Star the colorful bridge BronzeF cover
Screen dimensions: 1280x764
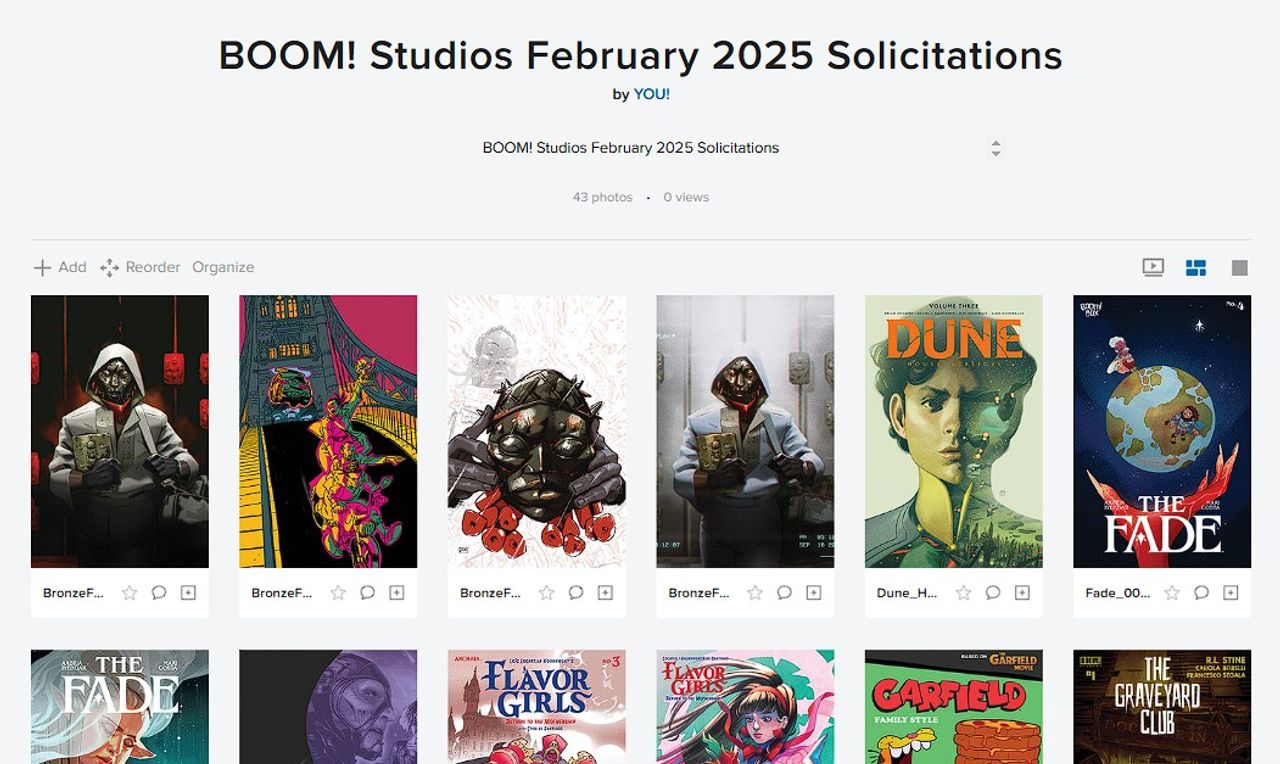coord(338,593)
